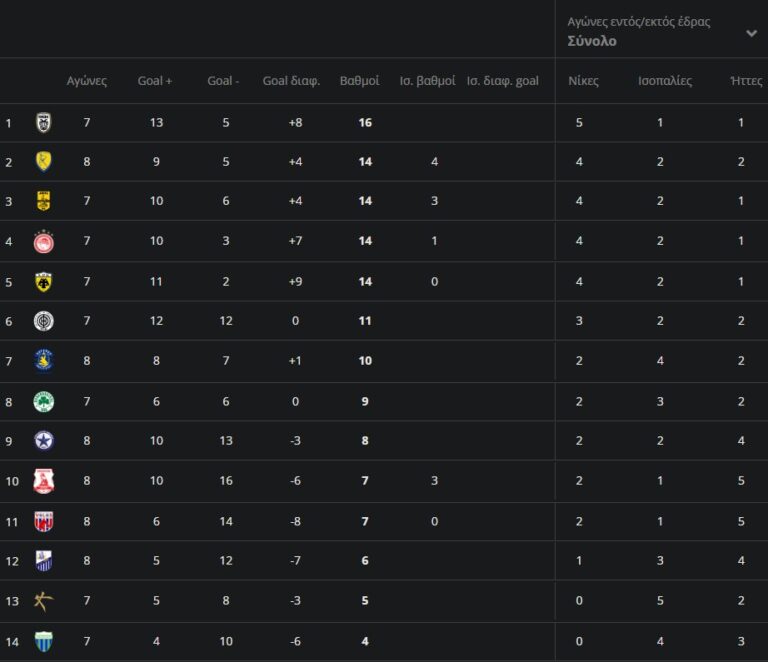Click the Aris logo in third place
The height and width of the screenshot is (662, 768).
point(43,201)
